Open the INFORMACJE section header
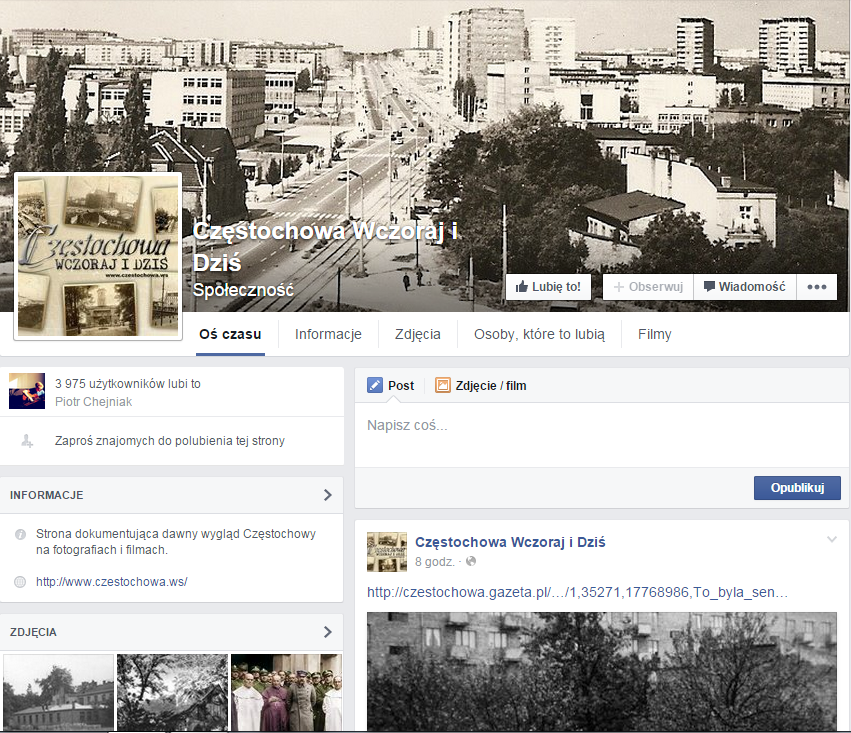 tap(172, 495)
